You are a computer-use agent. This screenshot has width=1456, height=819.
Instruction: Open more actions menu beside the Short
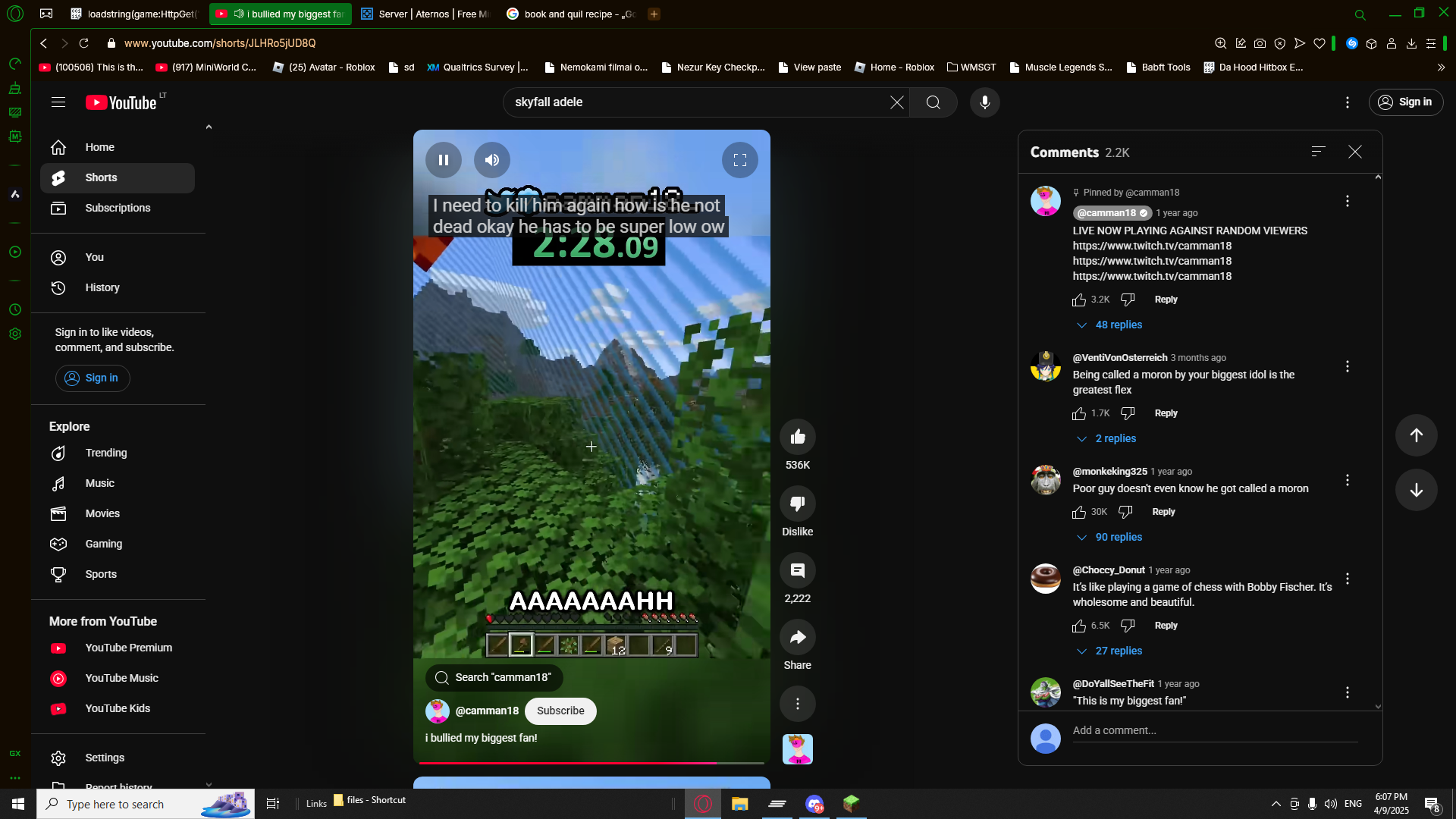(798, 704)
